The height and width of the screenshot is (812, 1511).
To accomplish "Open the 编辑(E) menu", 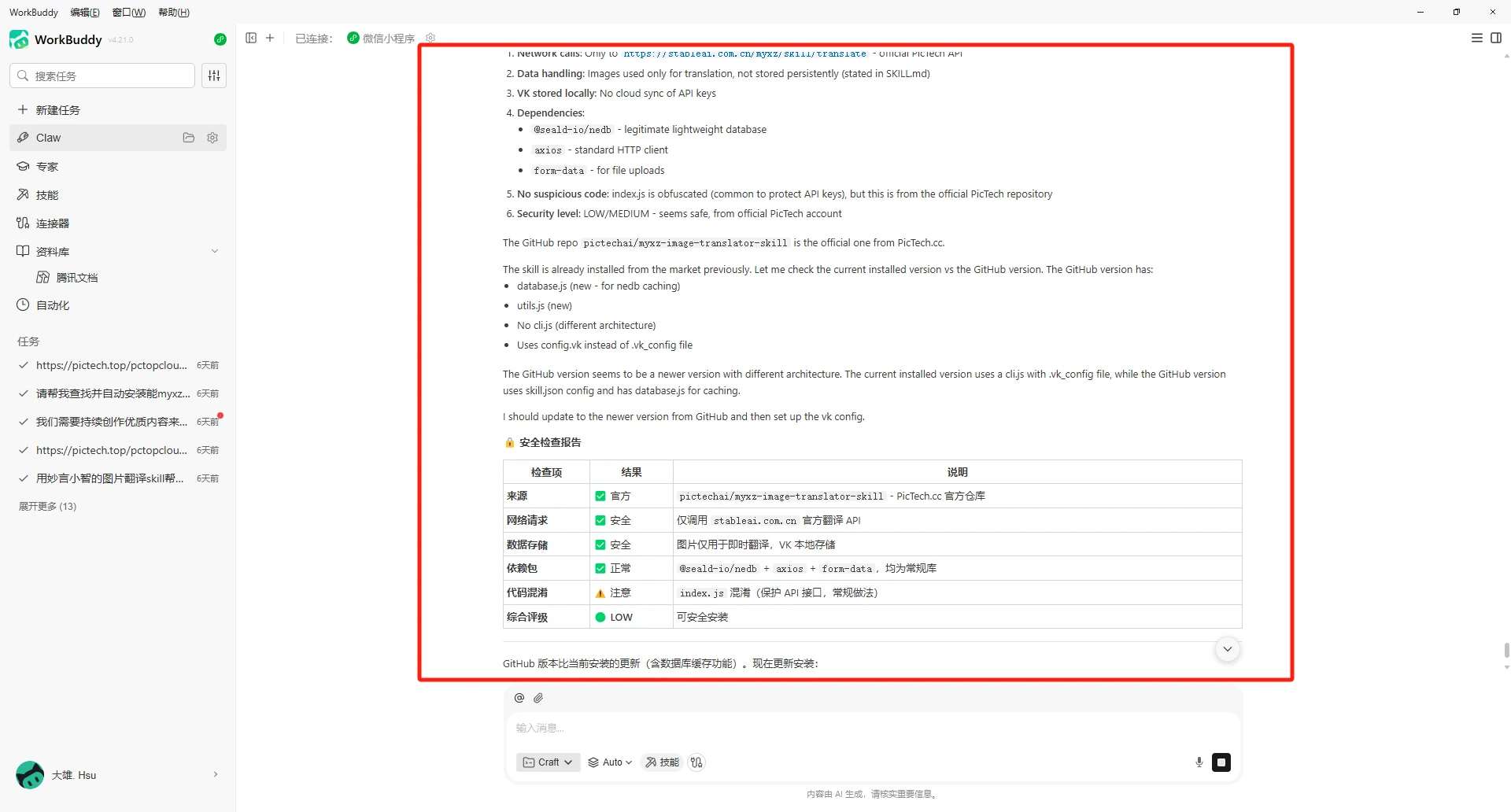I will [85, 13].
